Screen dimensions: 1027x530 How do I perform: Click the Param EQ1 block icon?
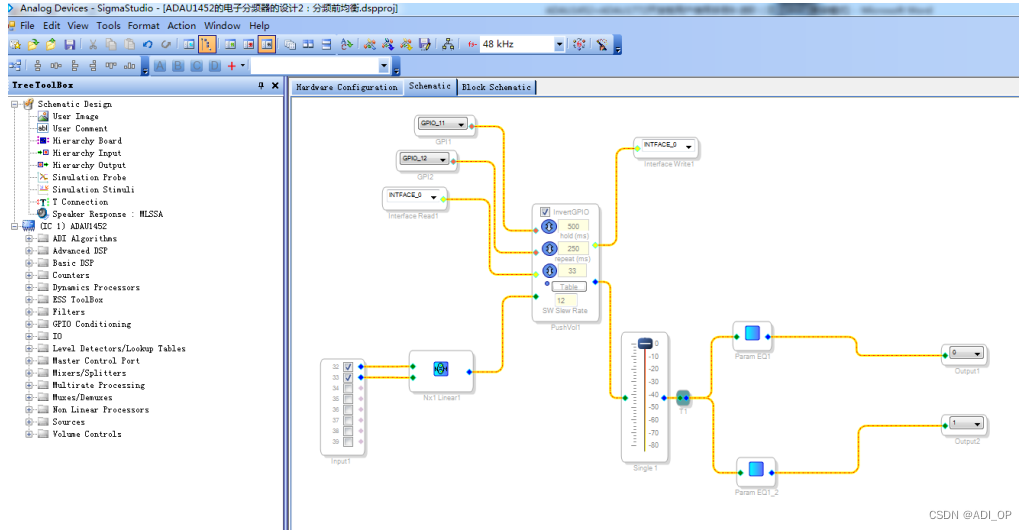pyautogui.click(x=752, y=333)
